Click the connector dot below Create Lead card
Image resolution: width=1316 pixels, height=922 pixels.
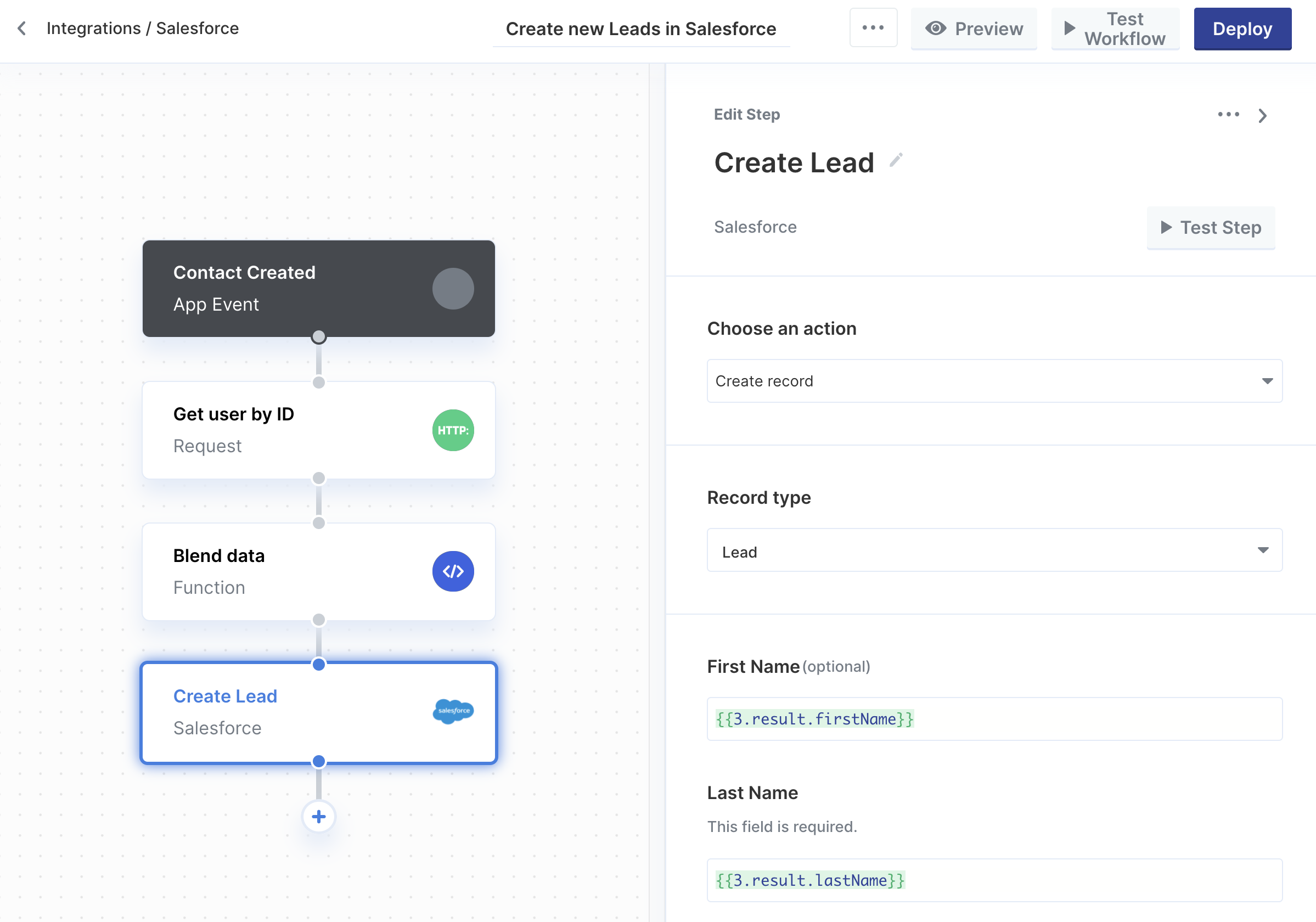(319, 761)
